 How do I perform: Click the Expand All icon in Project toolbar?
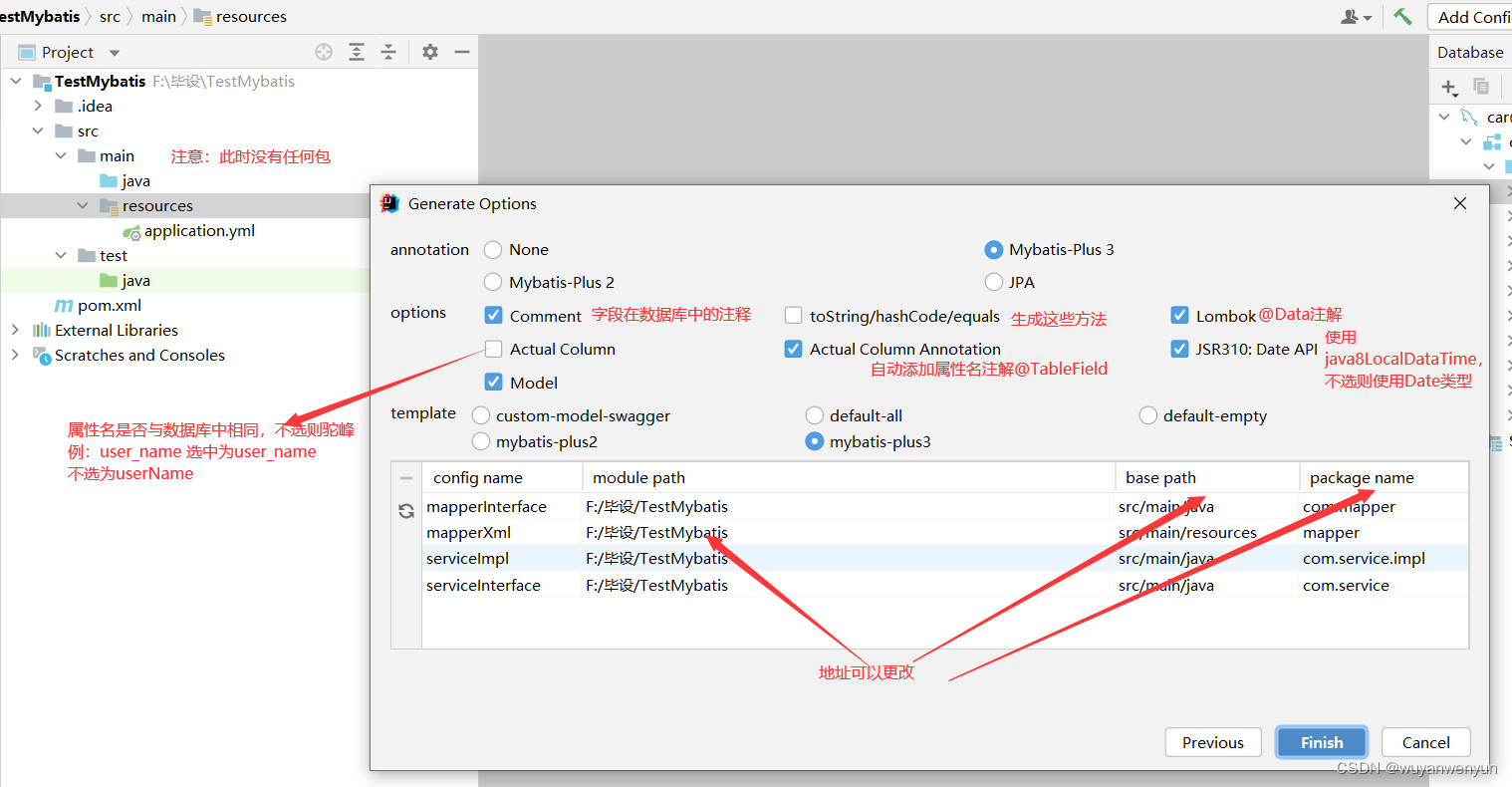(357, 52)
